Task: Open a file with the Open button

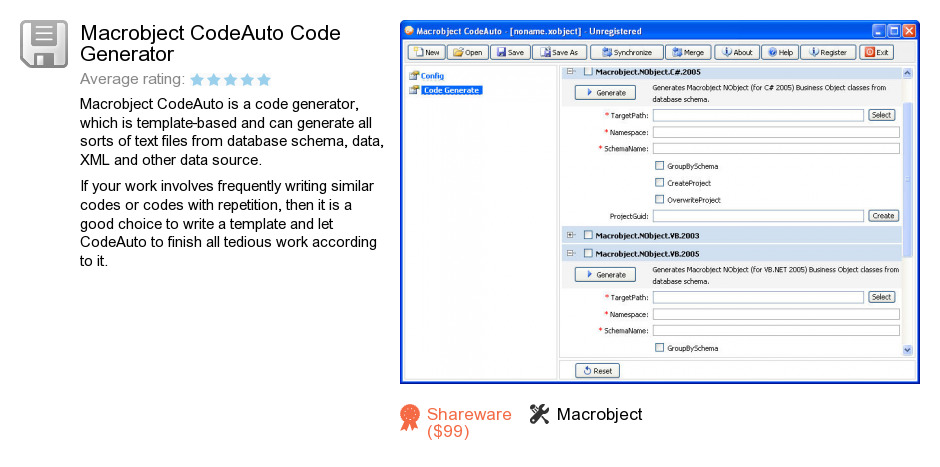Action: click(x=468, y=53)
